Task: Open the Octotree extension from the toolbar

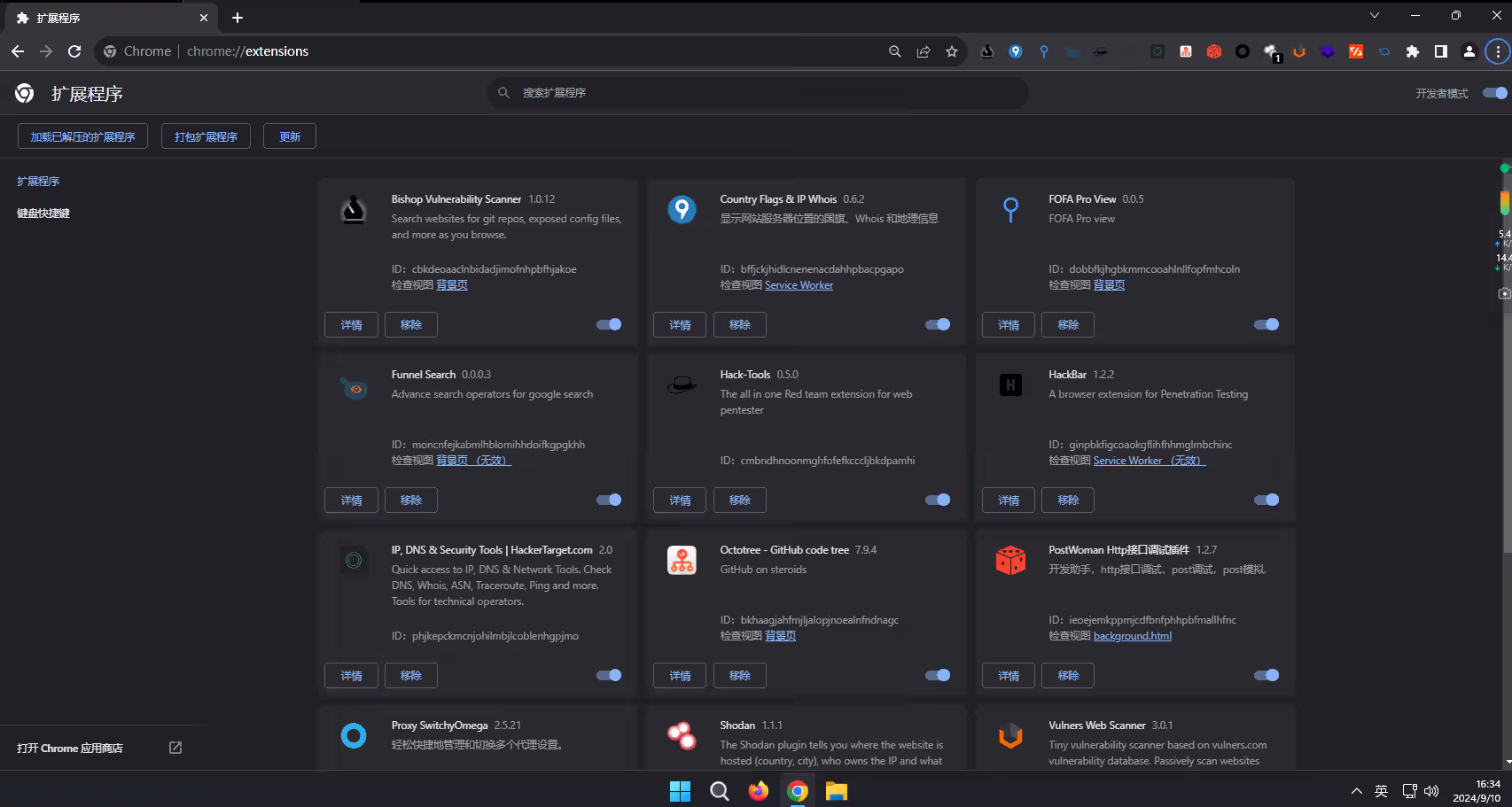Action: [x=1186, y=51]
